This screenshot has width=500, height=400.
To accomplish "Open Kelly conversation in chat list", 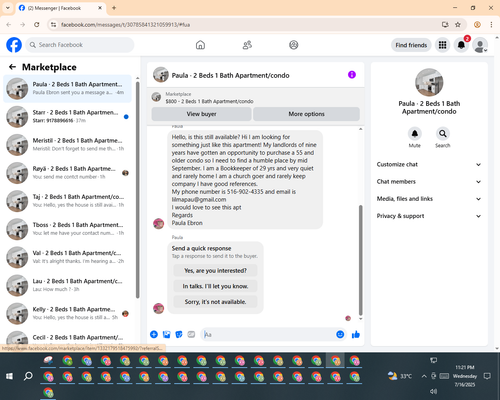I will pos(67,314).
